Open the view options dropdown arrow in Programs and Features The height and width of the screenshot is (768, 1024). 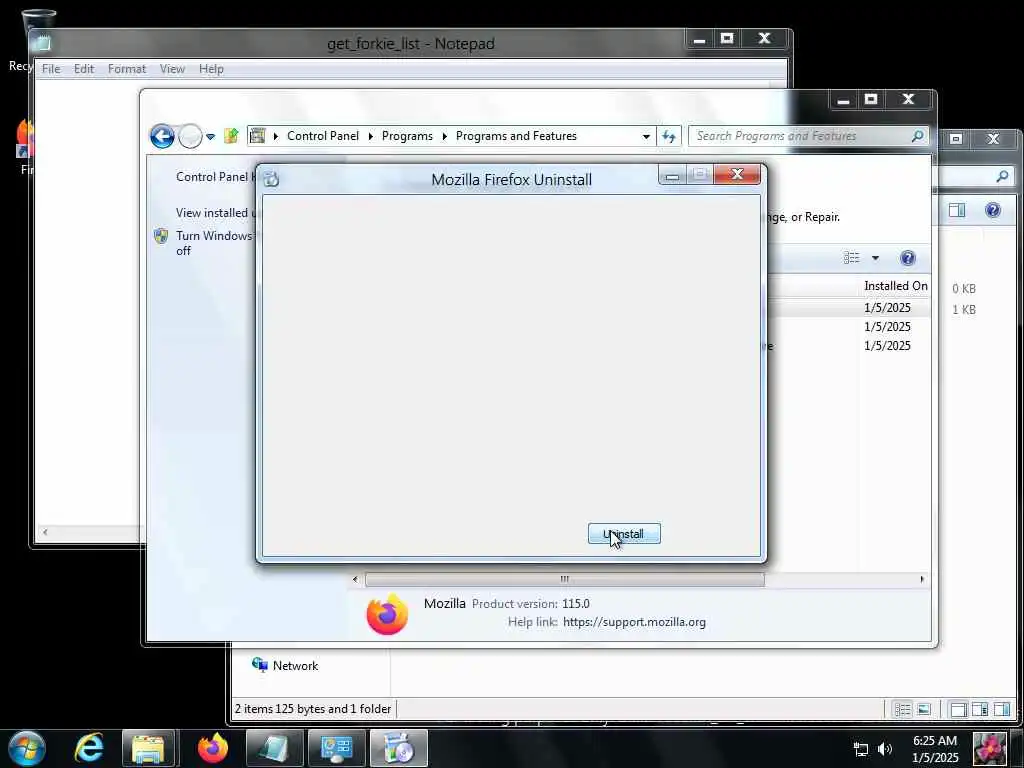876,258
